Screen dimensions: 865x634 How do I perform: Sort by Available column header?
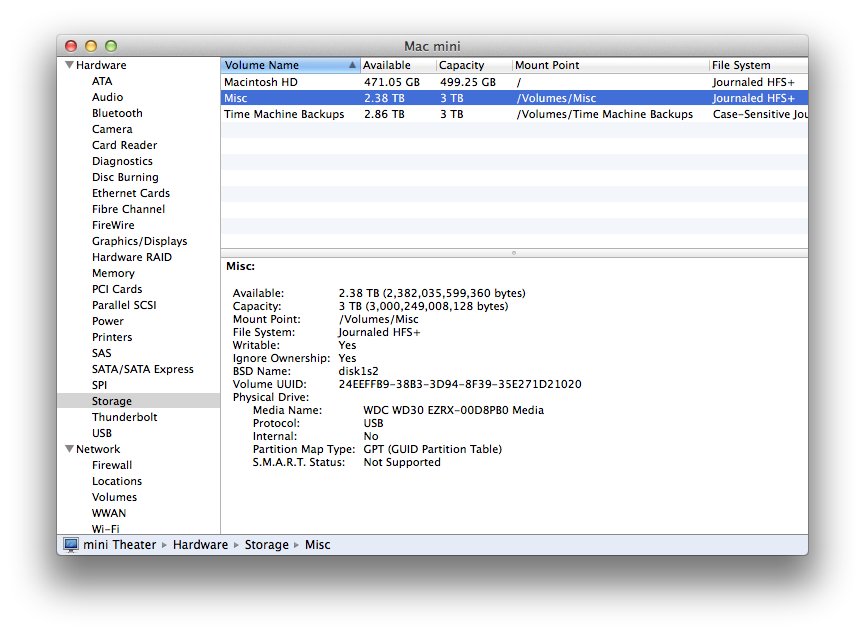pyautogui.click(x=398, y=65)
